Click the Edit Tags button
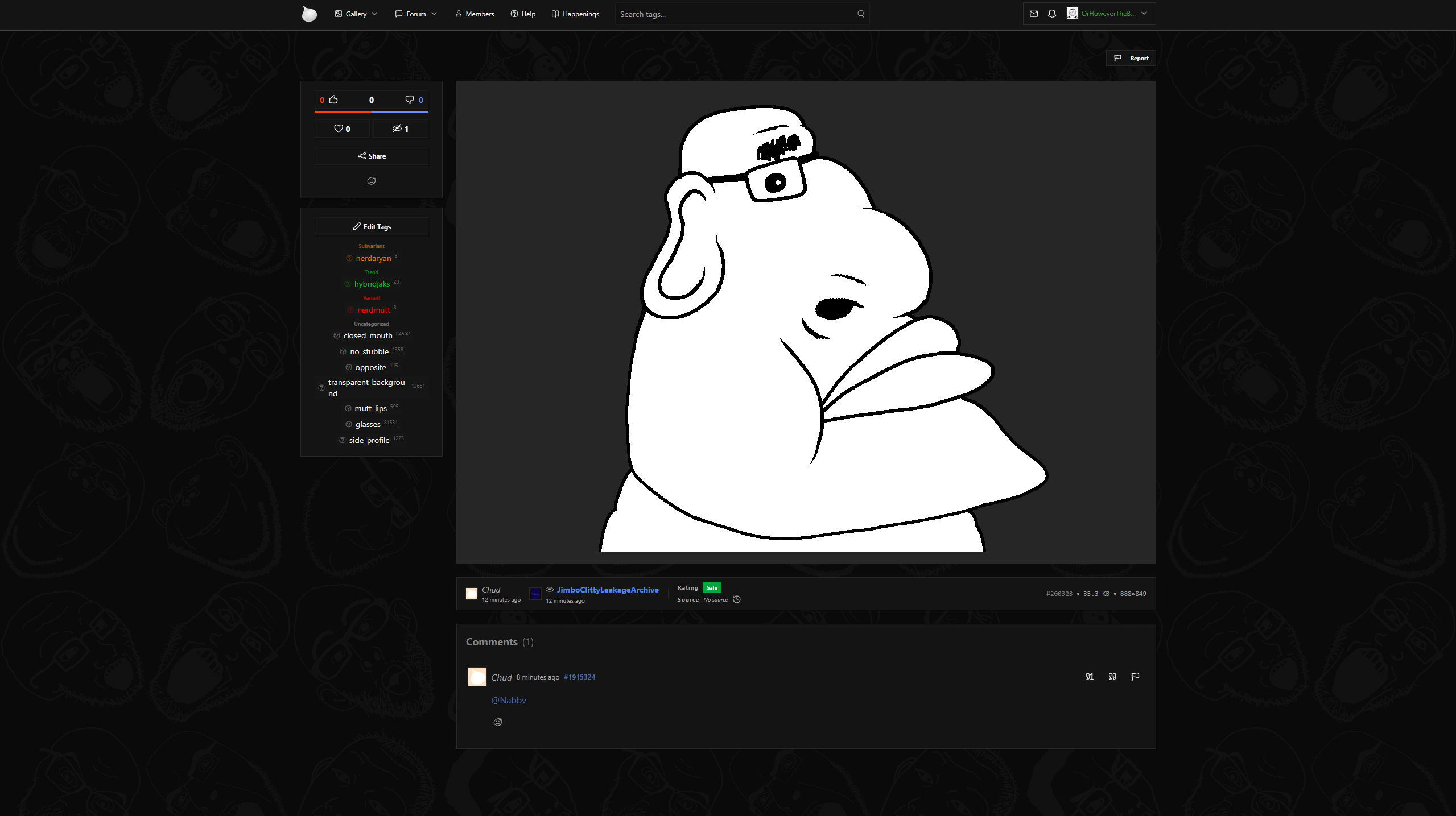Viewport: 1456px width, 816px height. pos(372,226)
